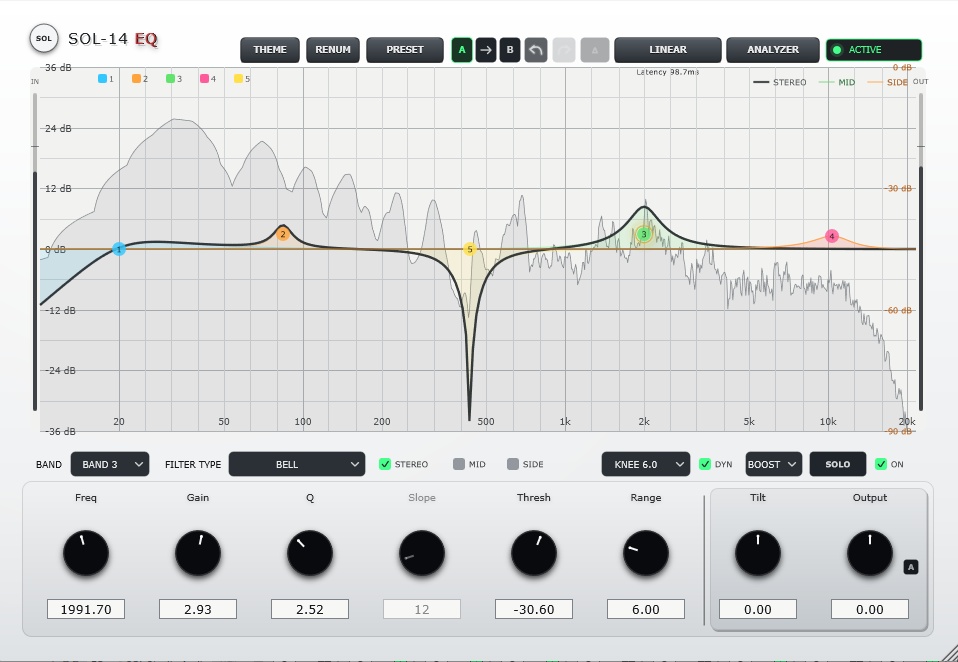
Task: Enable the SIDE checkbox
Action: coord(513,464)
